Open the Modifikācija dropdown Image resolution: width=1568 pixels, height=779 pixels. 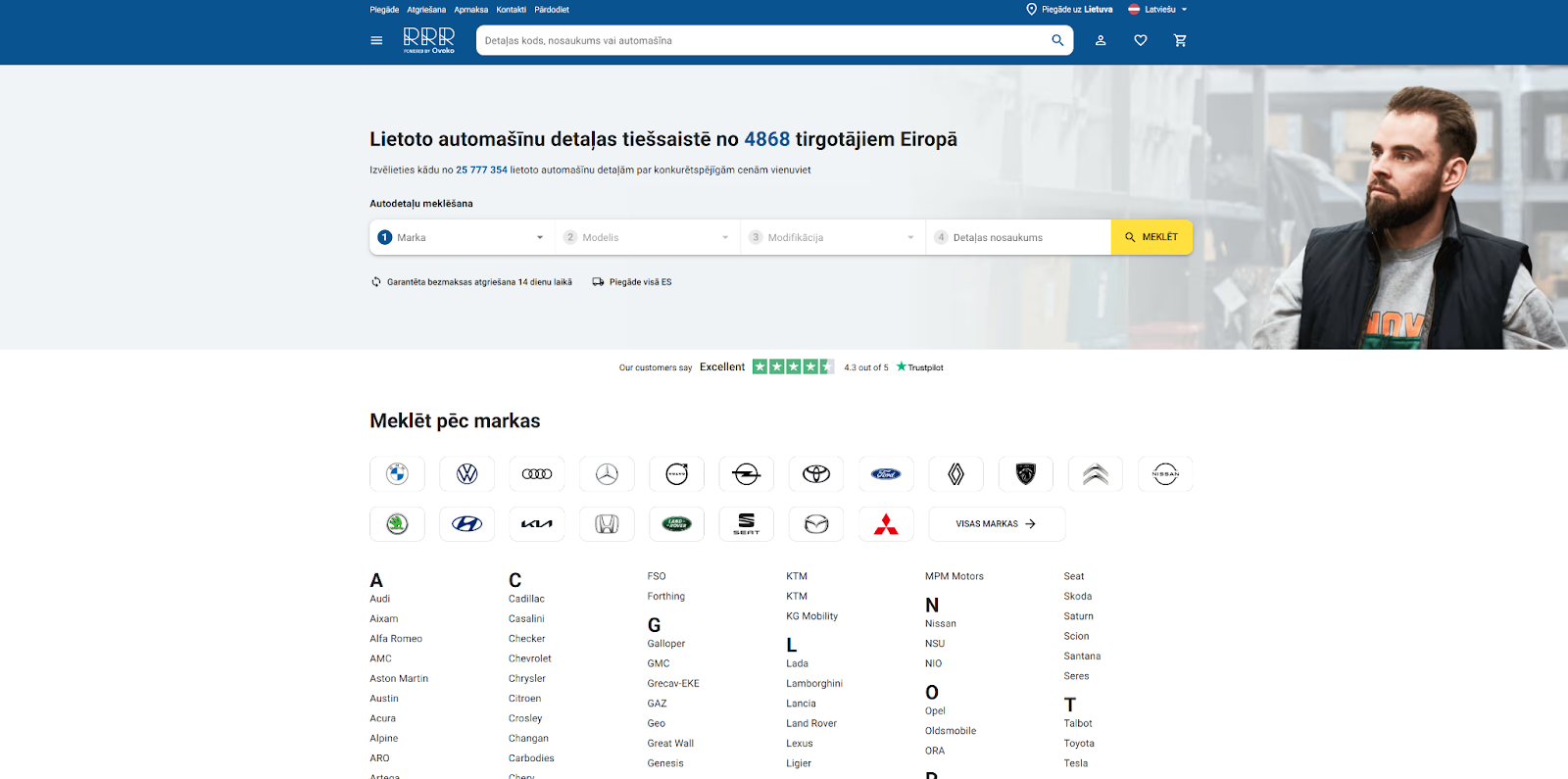833,237
